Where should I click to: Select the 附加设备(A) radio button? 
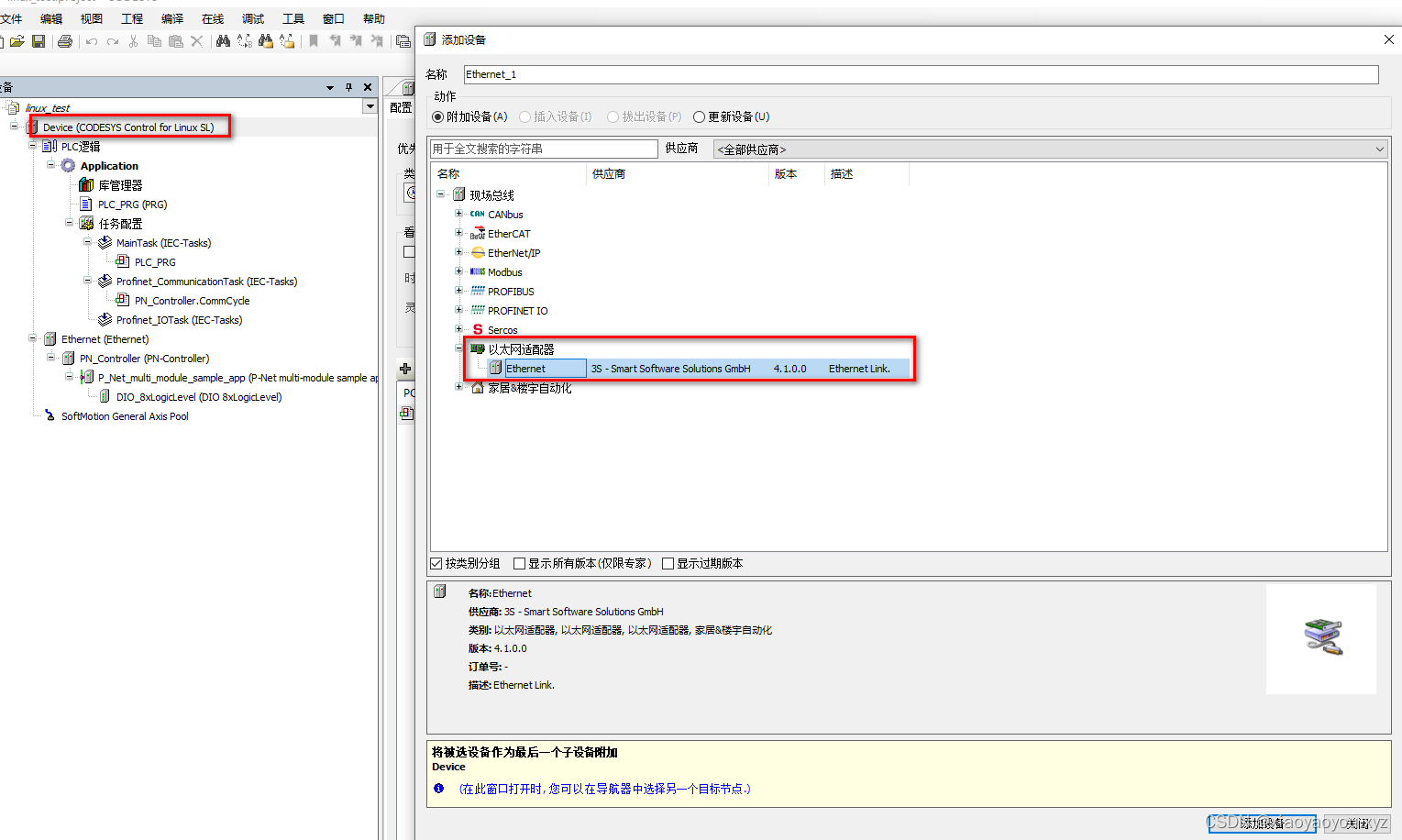point(437,116)
